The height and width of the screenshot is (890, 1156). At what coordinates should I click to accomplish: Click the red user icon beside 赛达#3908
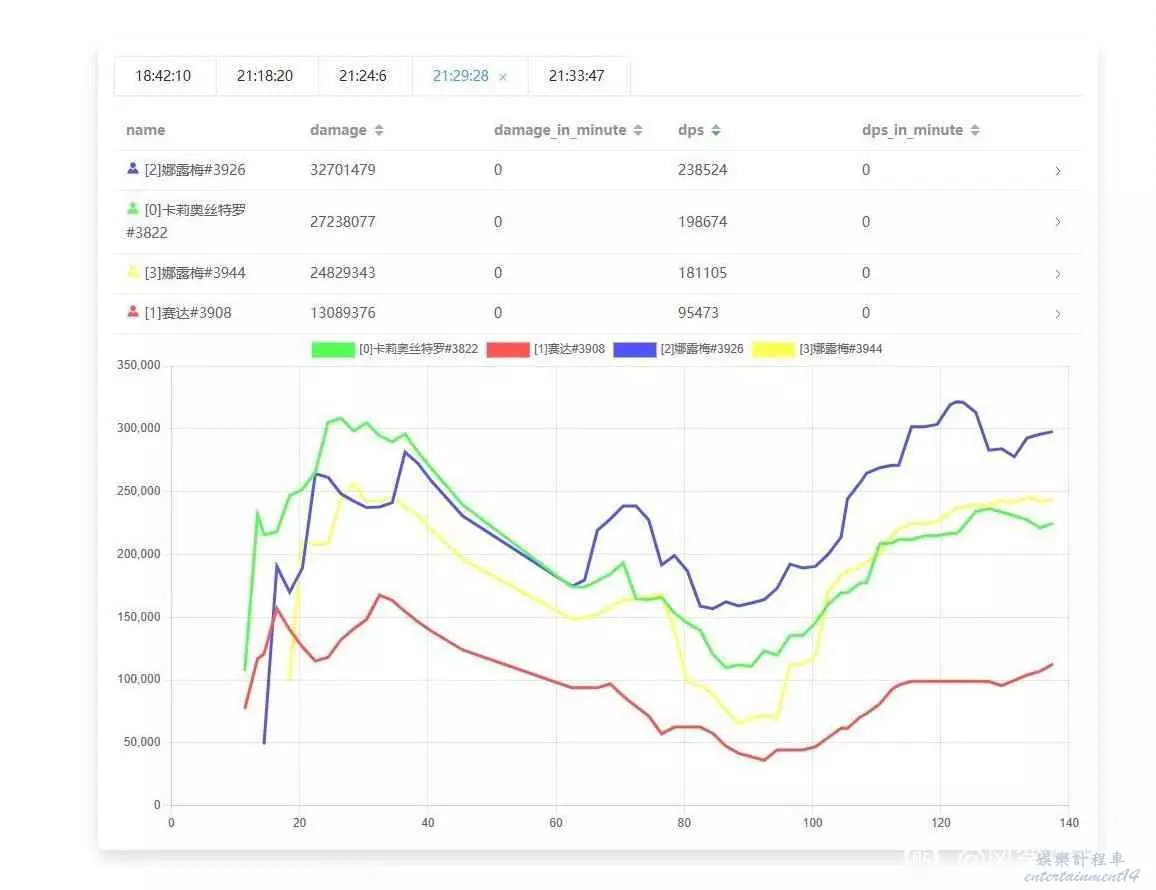133,312
